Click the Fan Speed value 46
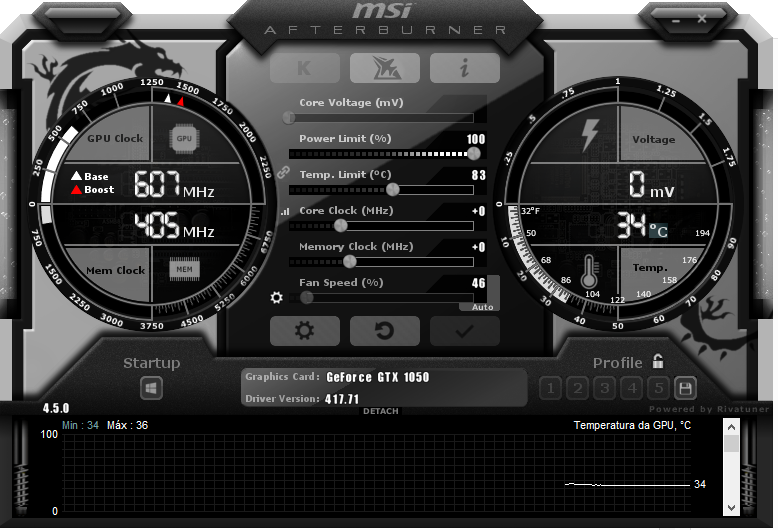 [x=479, y=283]
